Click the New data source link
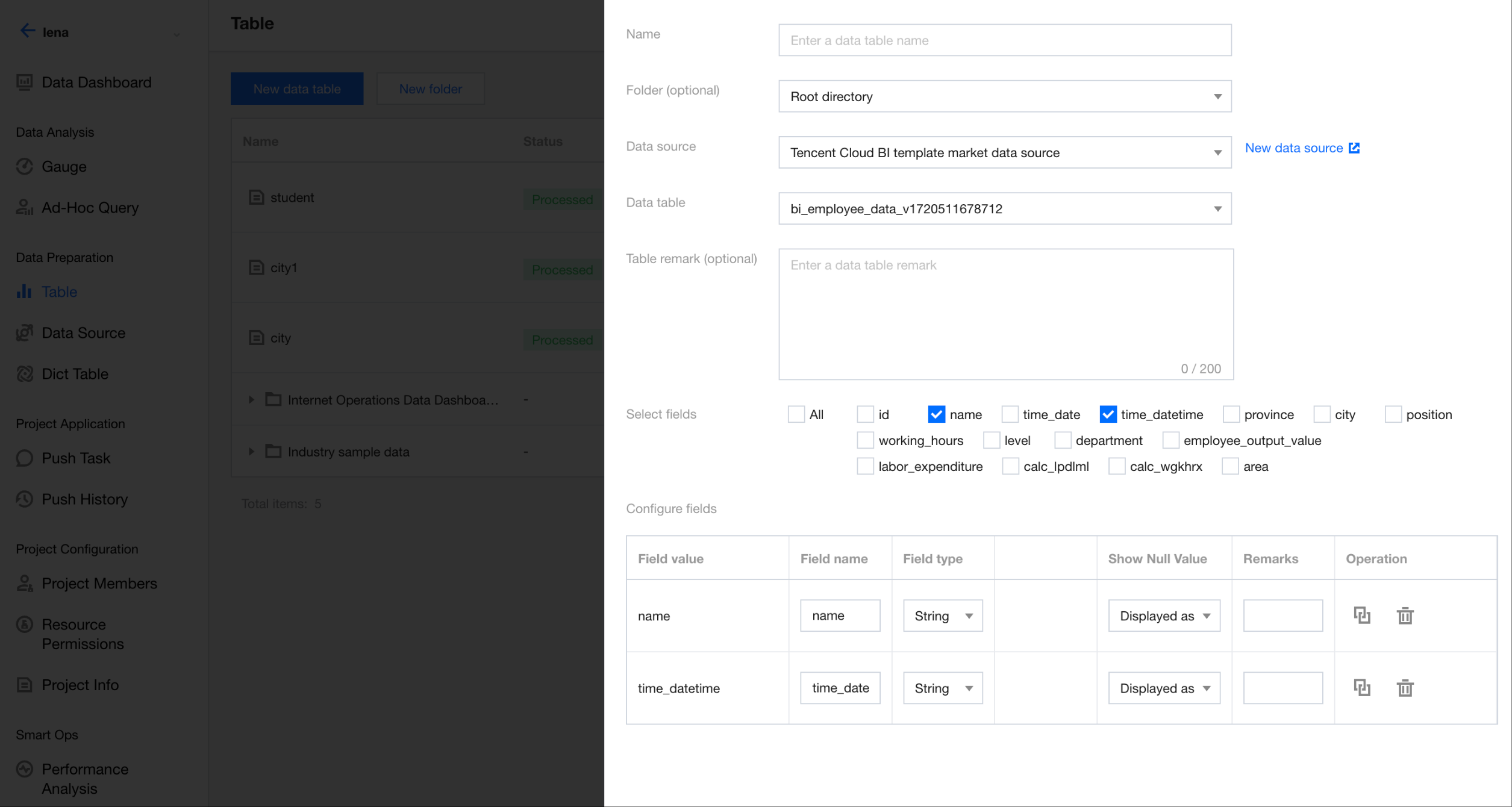Image resolution: width=1512 pixels, height=807 pixels. point(1293,148)
